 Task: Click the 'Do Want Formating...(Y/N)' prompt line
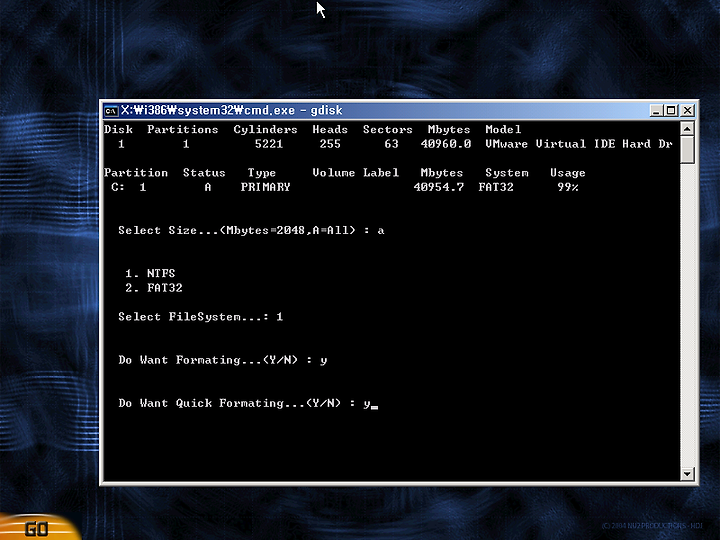[x=223, y=360]
